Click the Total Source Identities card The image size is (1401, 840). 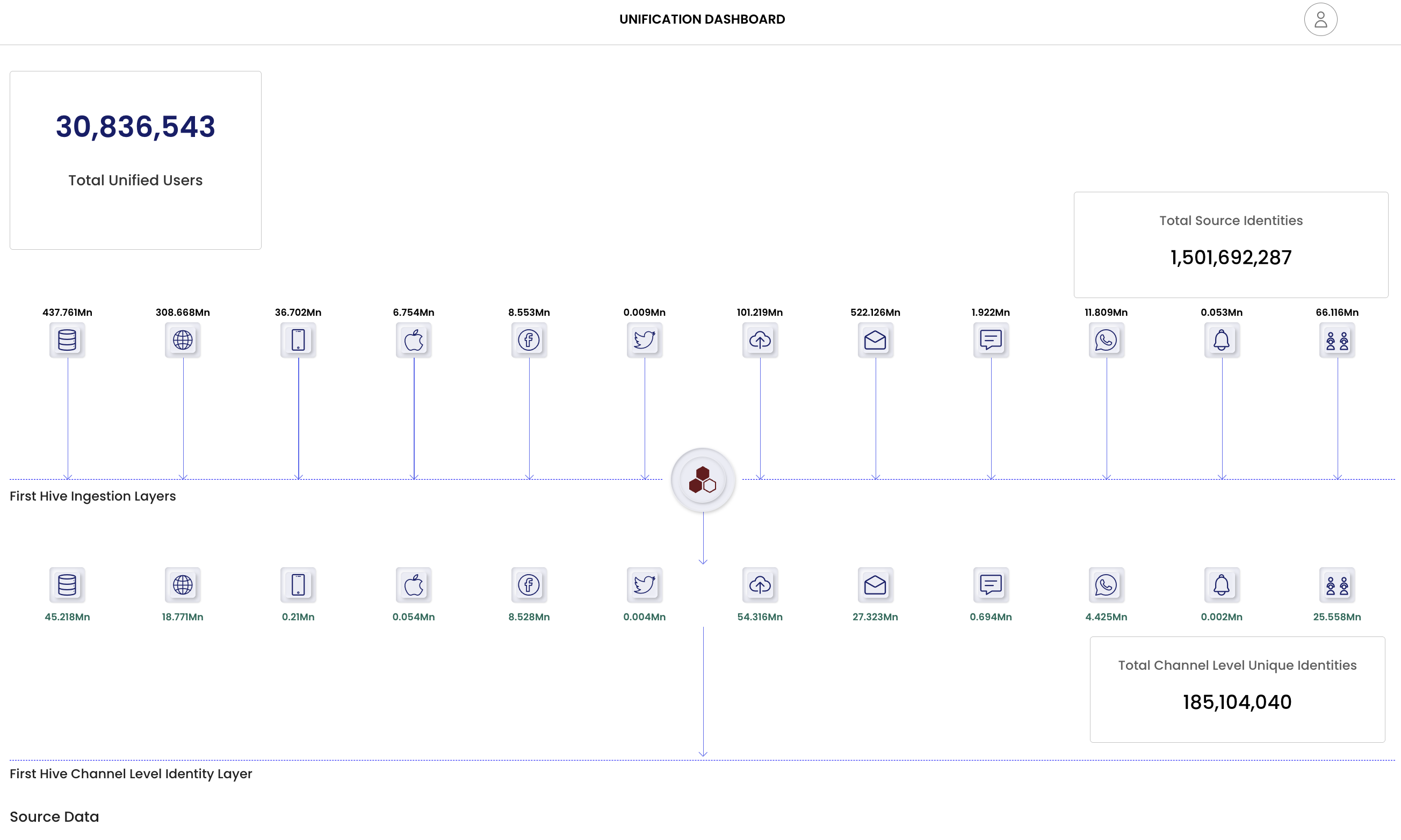click(1231, 244)
